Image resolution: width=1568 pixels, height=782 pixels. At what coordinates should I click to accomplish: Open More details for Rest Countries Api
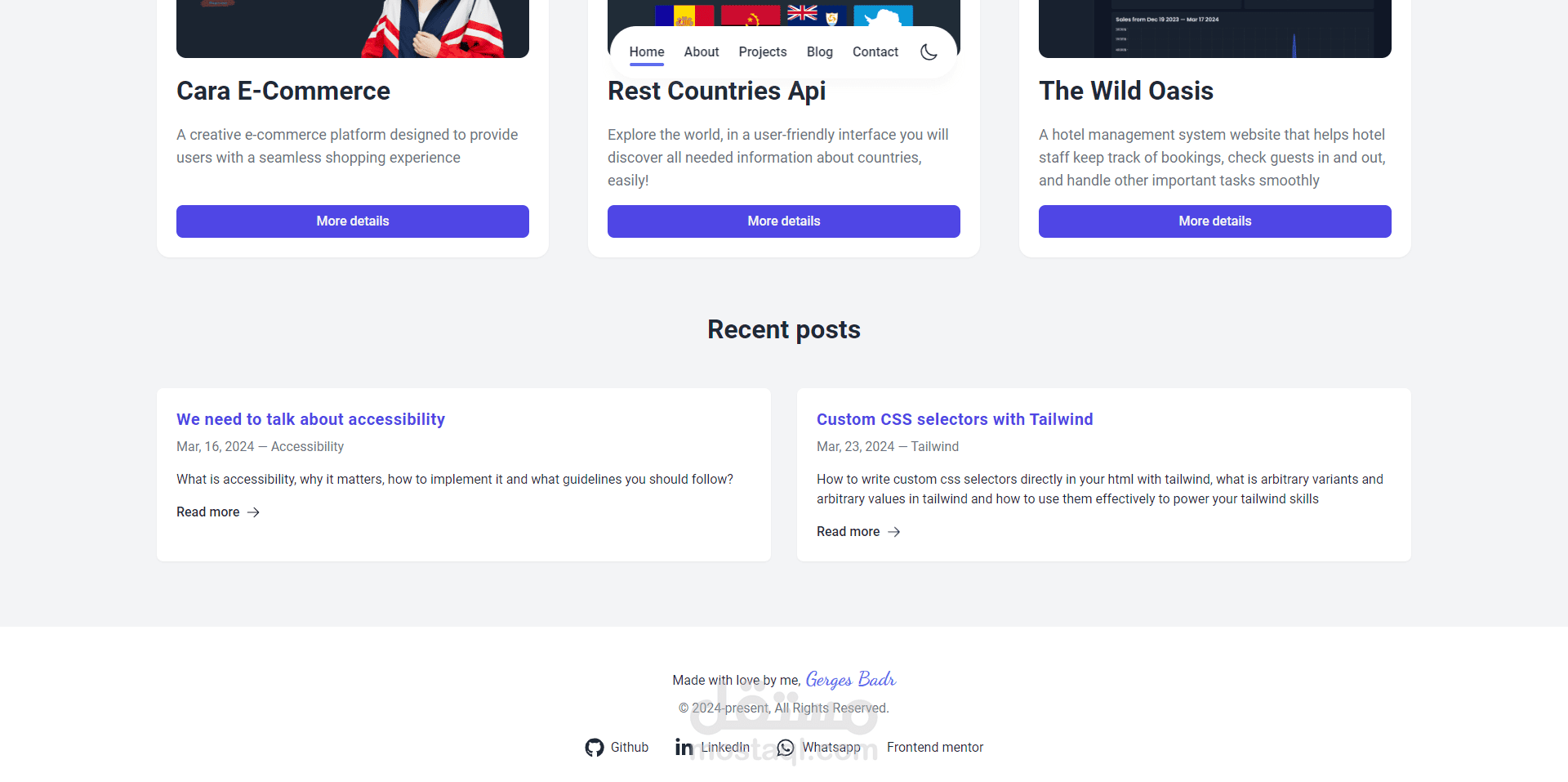[x=784, y=221]
